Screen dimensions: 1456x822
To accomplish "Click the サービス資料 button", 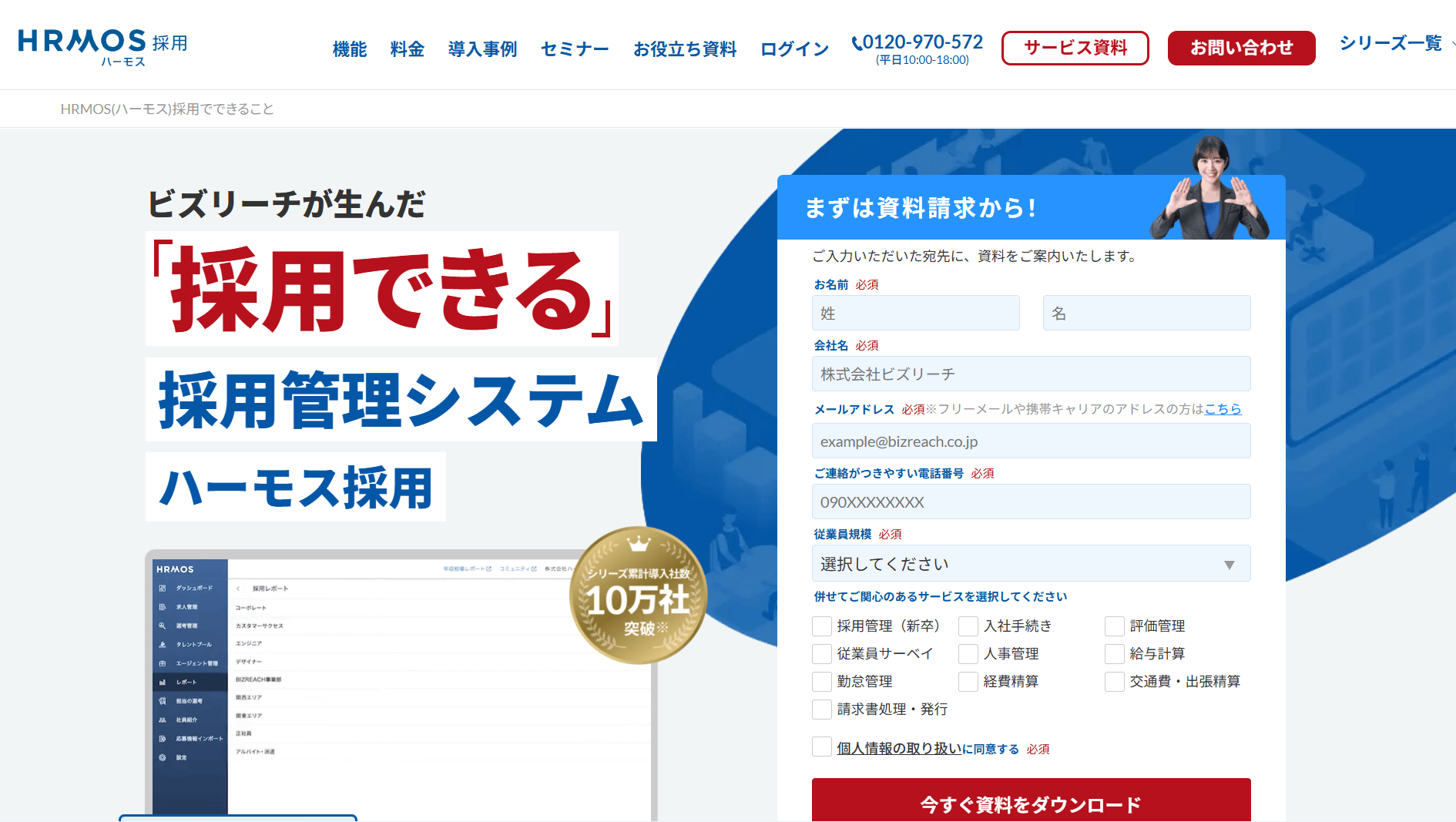I will pos(1075,48).
